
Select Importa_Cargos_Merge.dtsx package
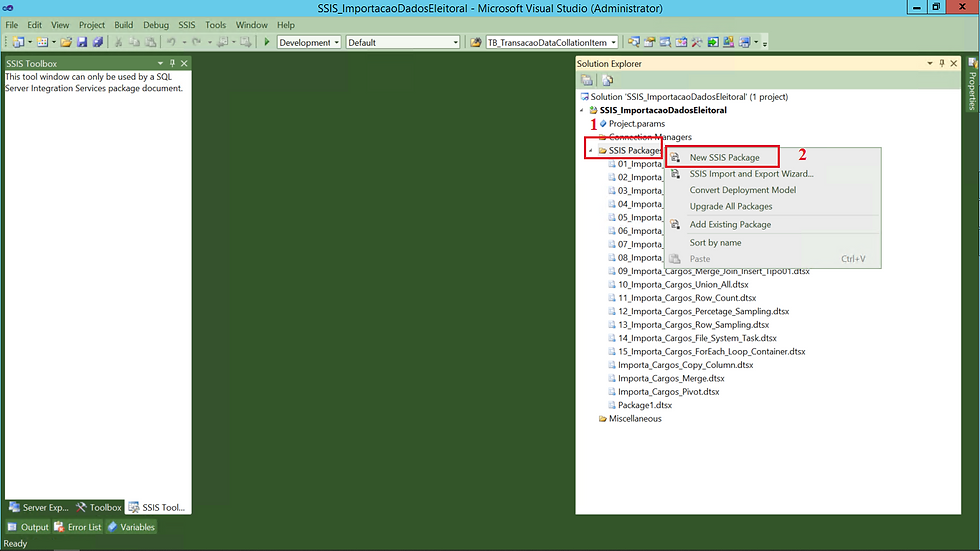(671, 379)
